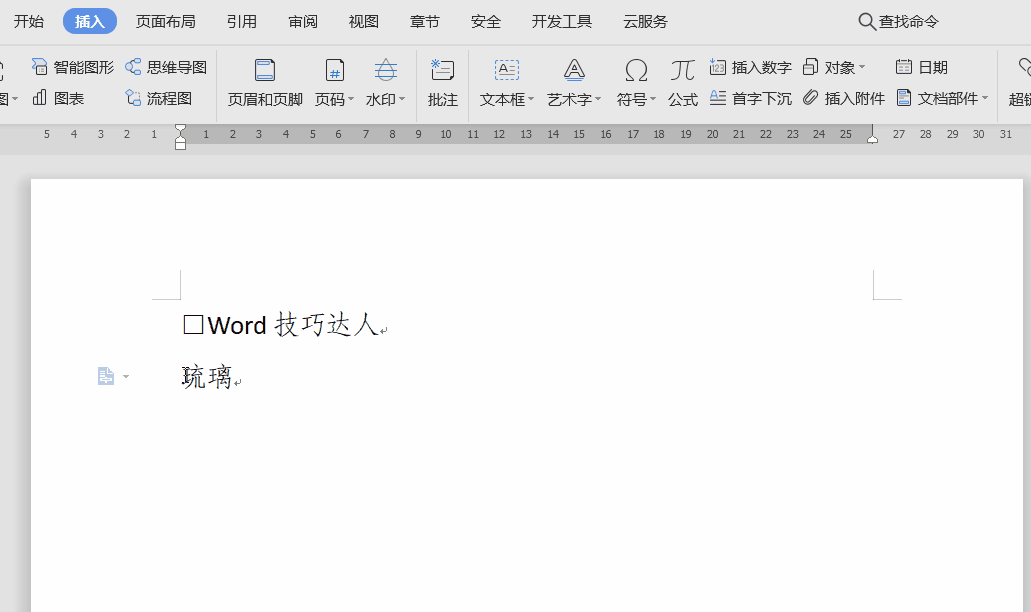Insert a 流程图 flowchart
The height and width of the screenshot is (612, 1031).
[x=159, y=98]
